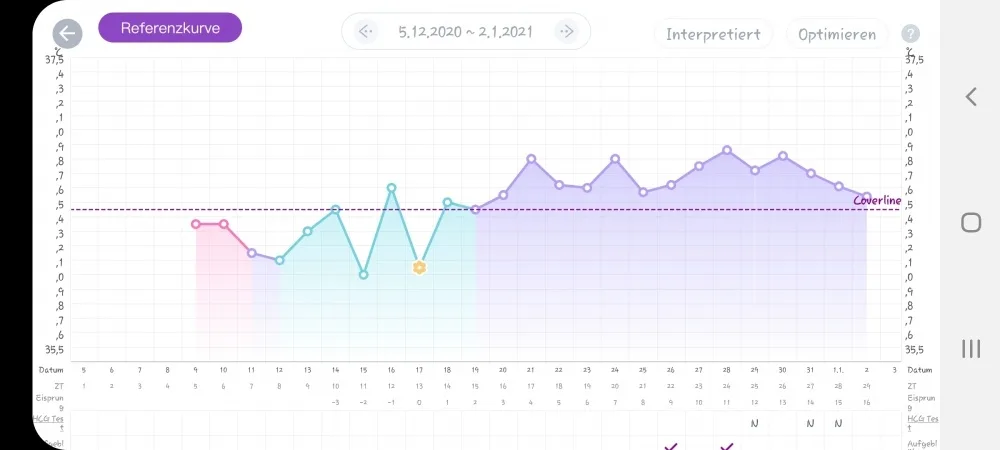Tap the back arrow icon

pyautogui.click(x=67, y=34)
